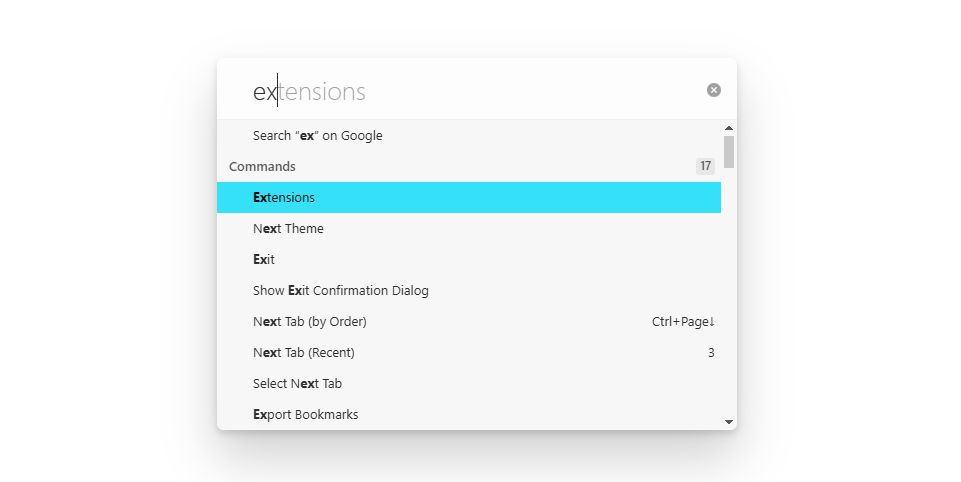Choose the Exit command
Viewport: 961px width, 482px height.
(264, 260)
